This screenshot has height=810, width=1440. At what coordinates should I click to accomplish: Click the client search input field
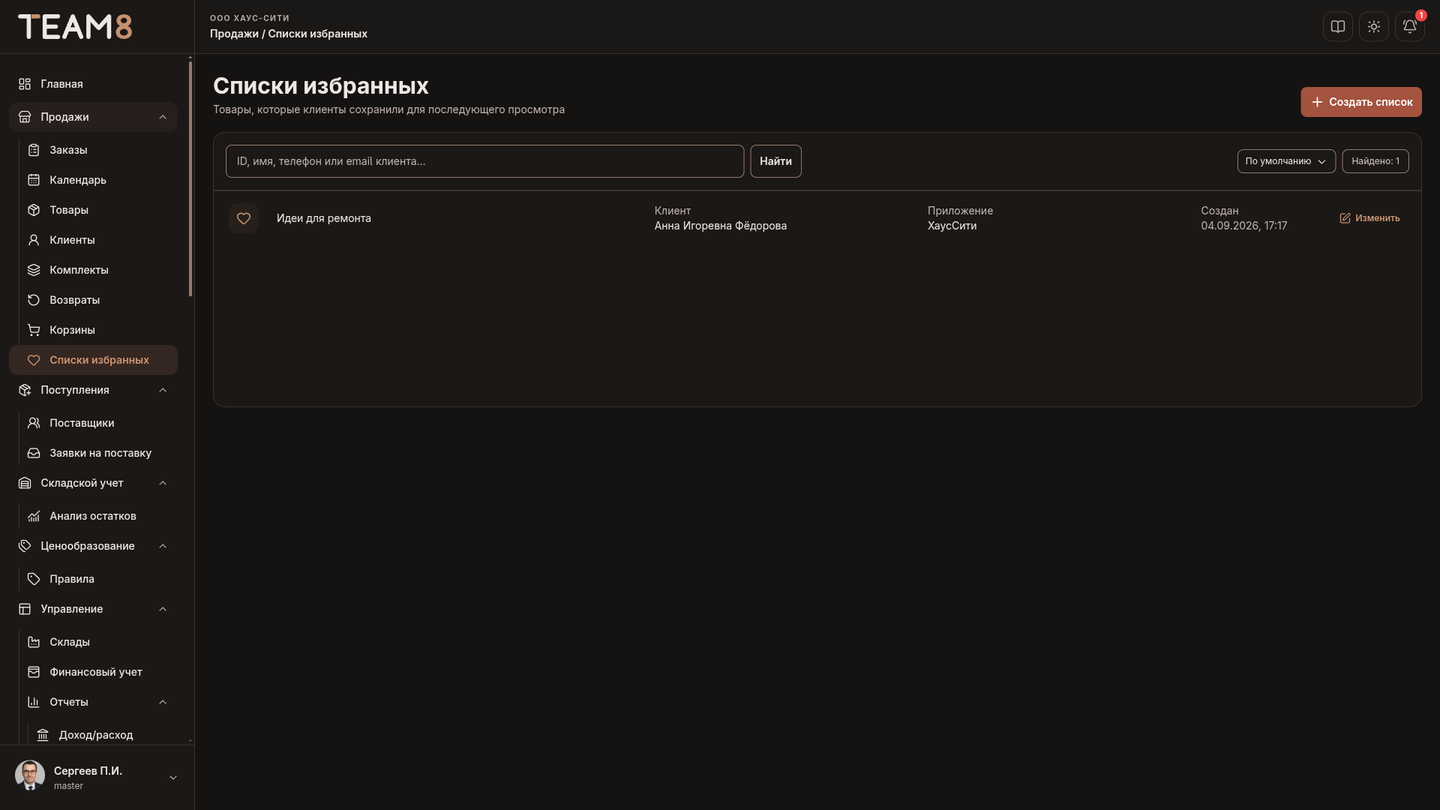[485, 161]
